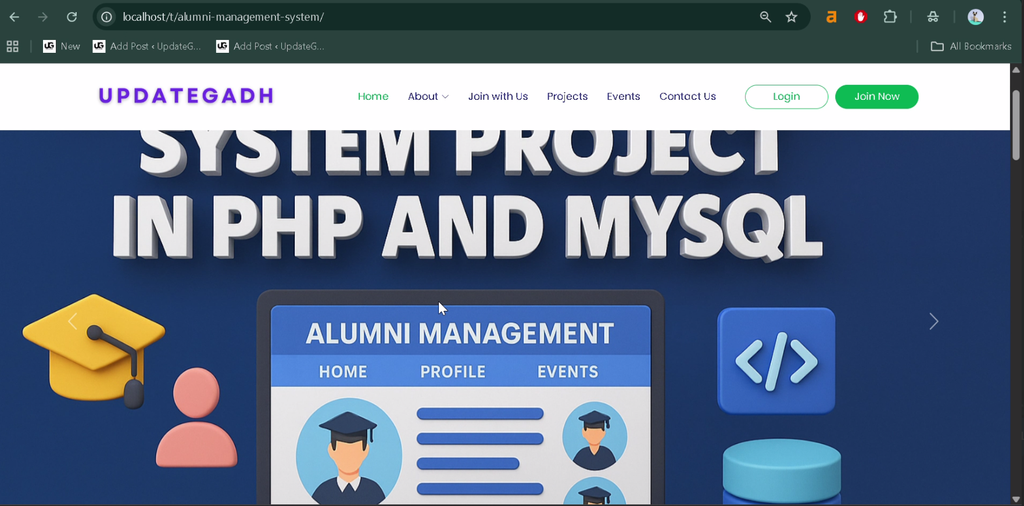Open first 'Add Post ‹ UpdateG...' bookmark

coord(147,46)
